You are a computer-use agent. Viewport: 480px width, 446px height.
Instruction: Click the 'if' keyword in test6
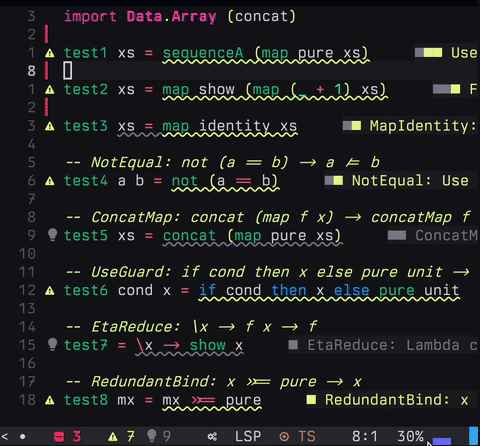tap(207, 290)
